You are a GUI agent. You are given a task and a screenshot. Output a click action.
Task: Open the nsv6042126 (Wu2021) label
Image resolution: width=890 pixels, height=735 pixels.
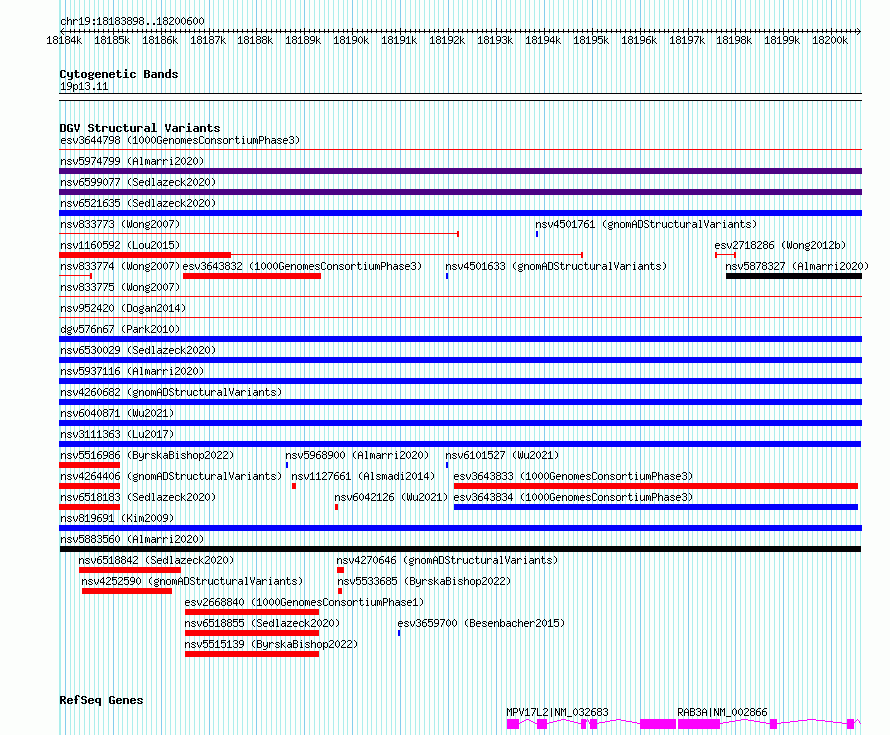[391, 497]
